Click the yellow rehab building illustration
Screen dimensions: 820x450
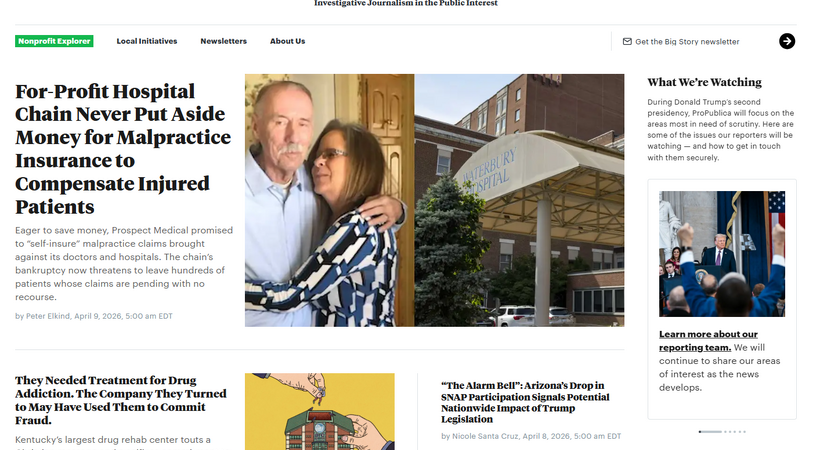pos(320,411)
